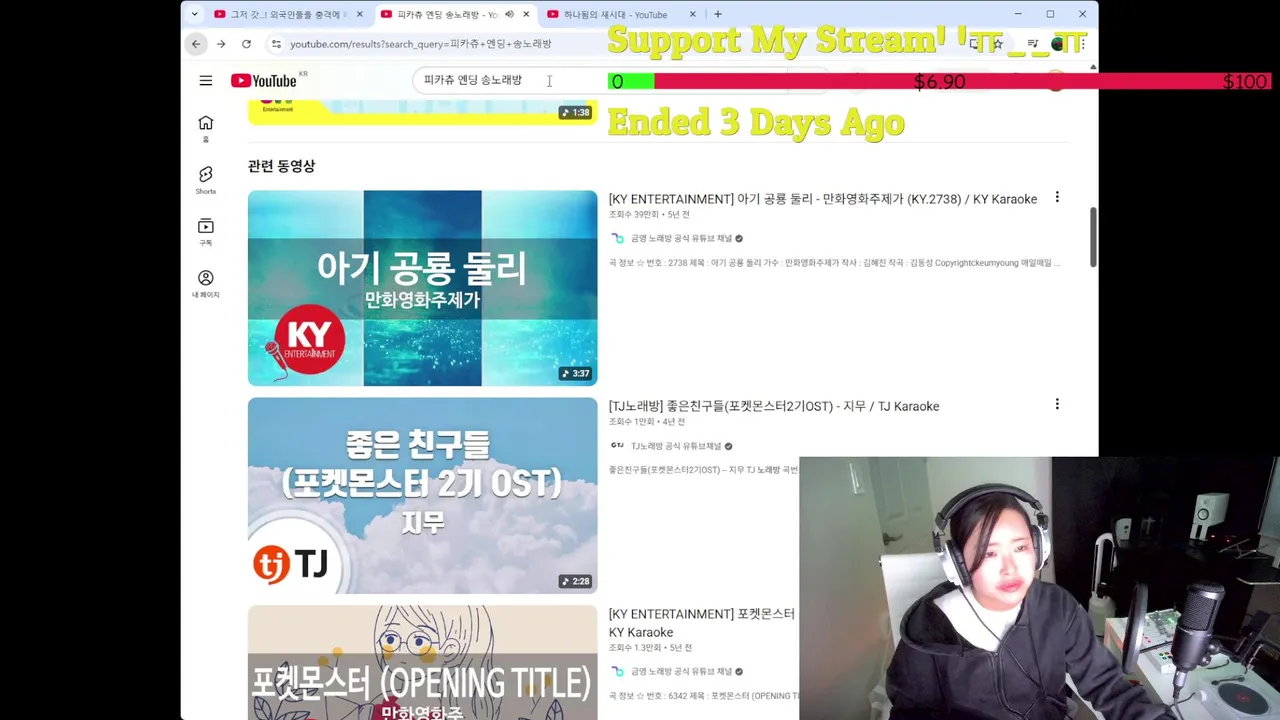Screen dimensions: 1280x720
Task: Open the title '[KY ENTERTAINMENT] 포켓몬스터' KY Karaoke
Action: click(x=702, y=623)
